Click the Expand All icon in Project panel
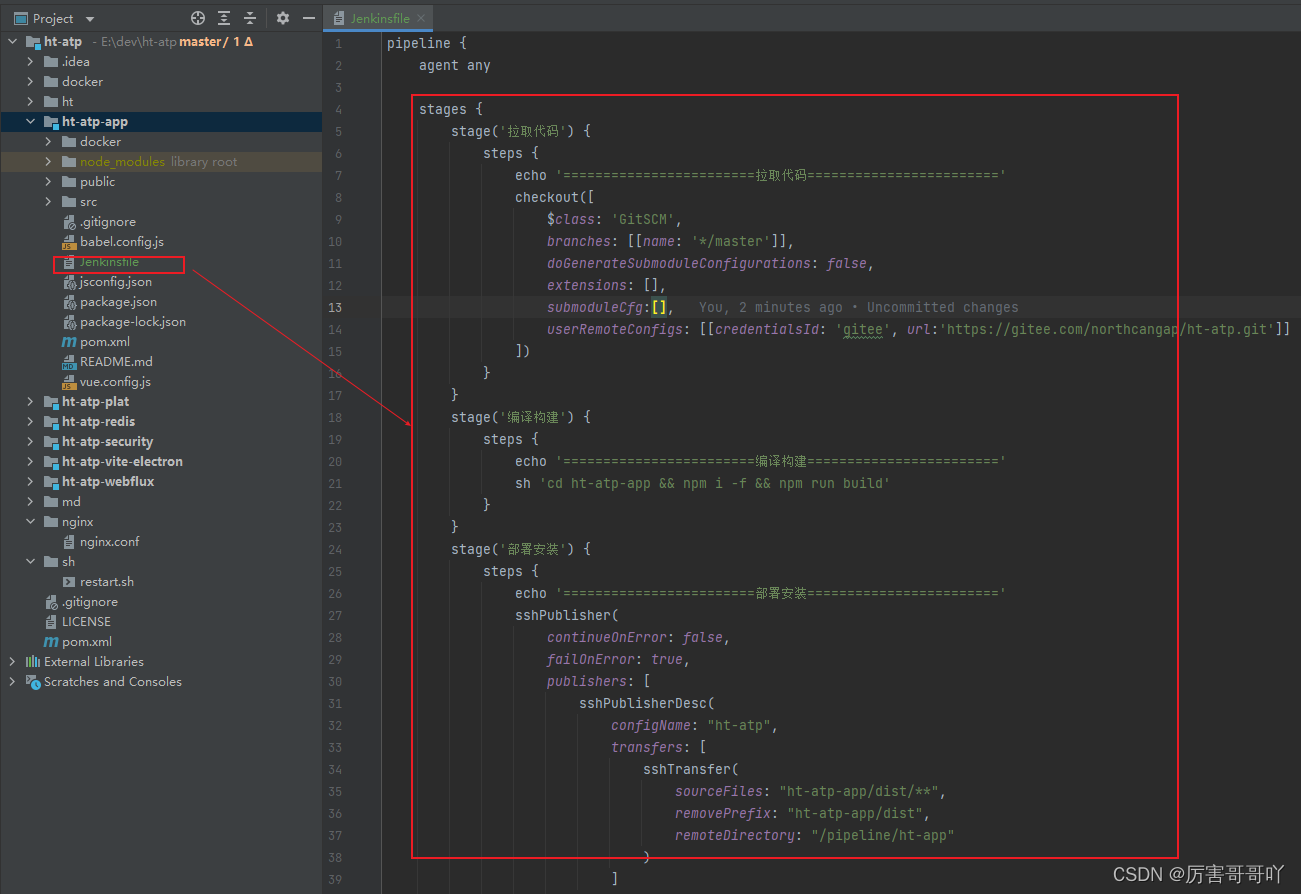 [224, 18]
